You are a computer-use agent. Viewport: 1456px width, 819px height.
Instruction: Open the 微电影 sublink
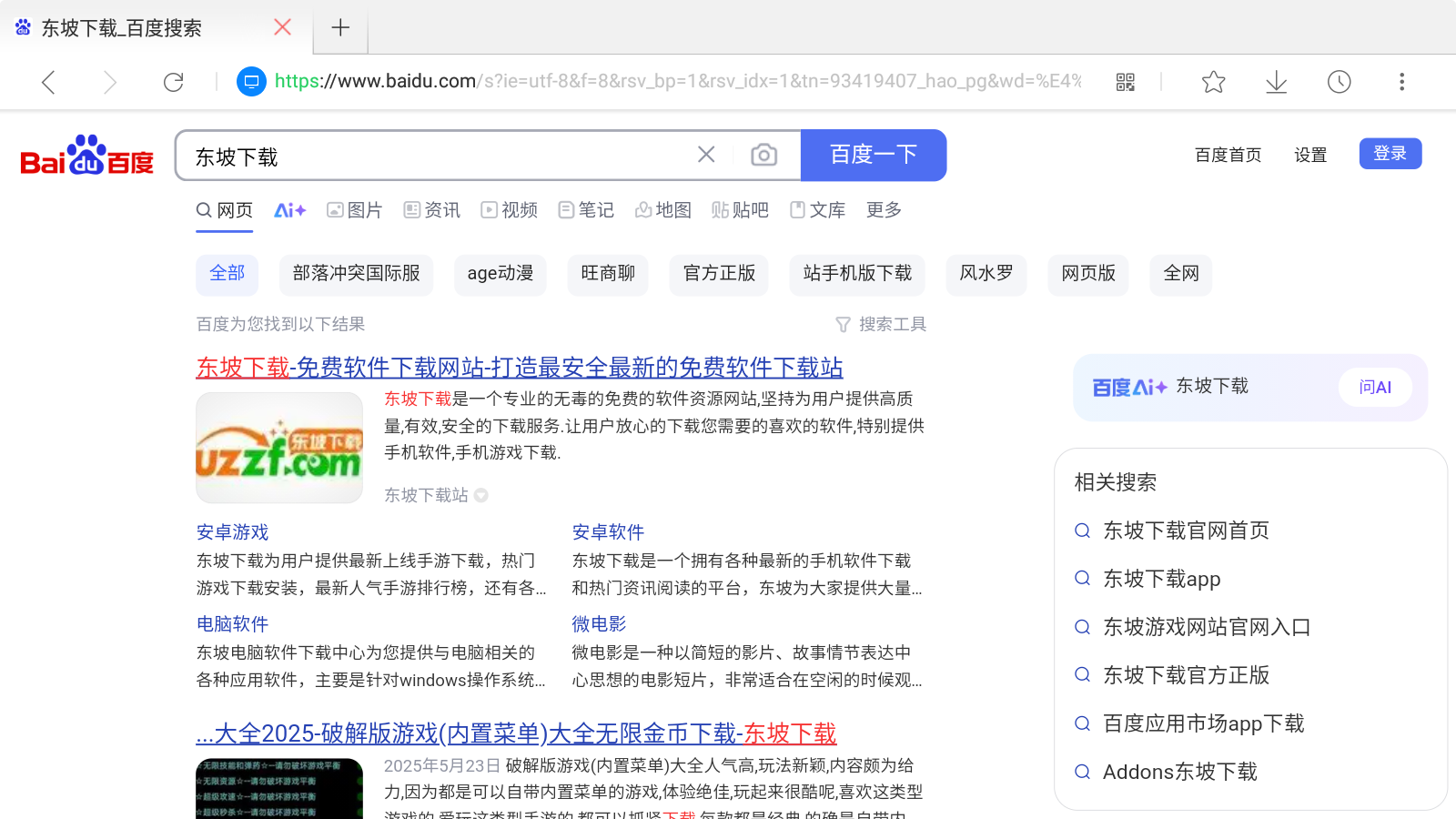(599, 624)
